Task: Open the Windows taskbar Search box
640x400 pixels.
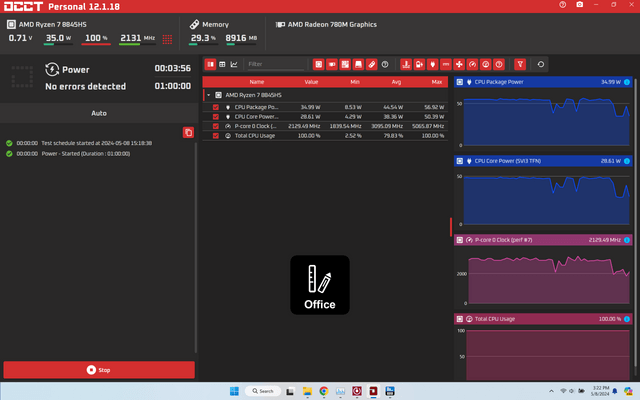Action: coord(263,391)
